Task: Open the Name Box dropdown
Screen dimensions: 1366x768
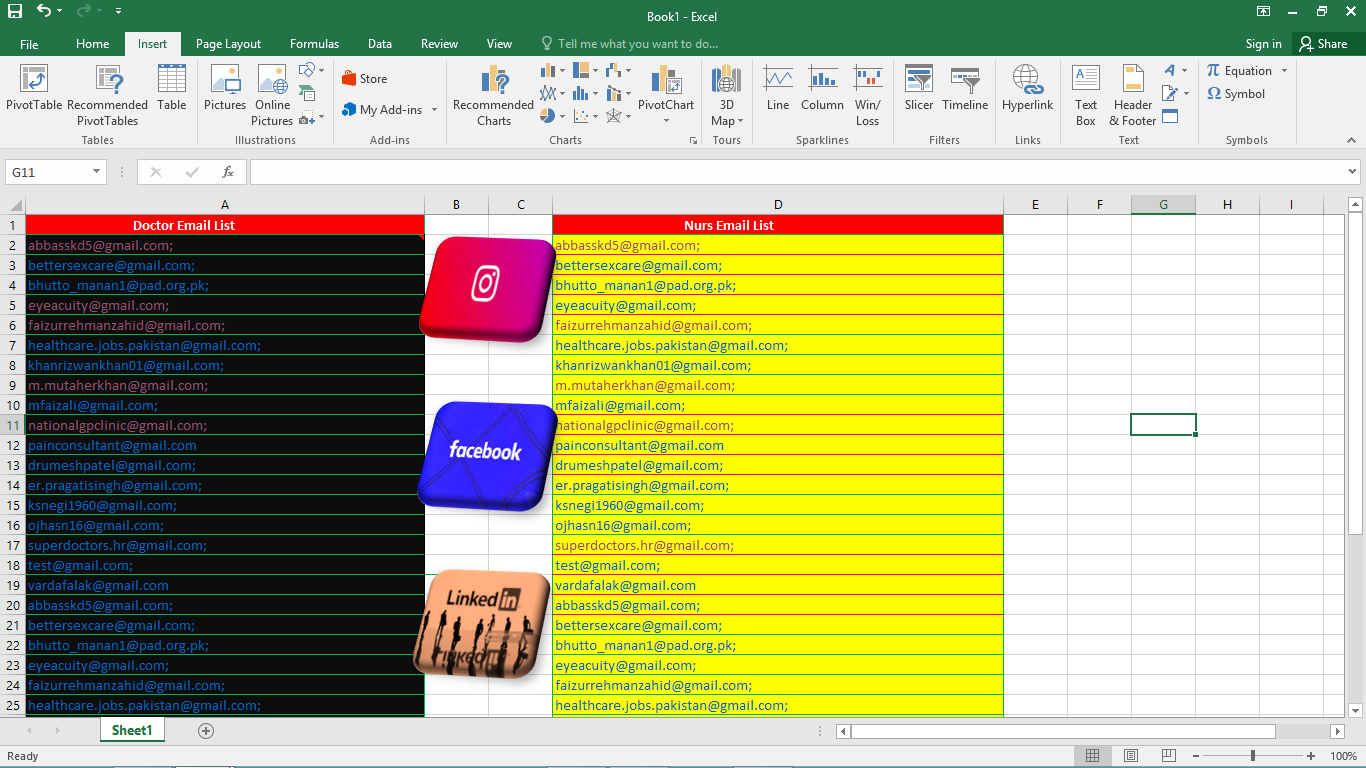Action: pos(96,171)
